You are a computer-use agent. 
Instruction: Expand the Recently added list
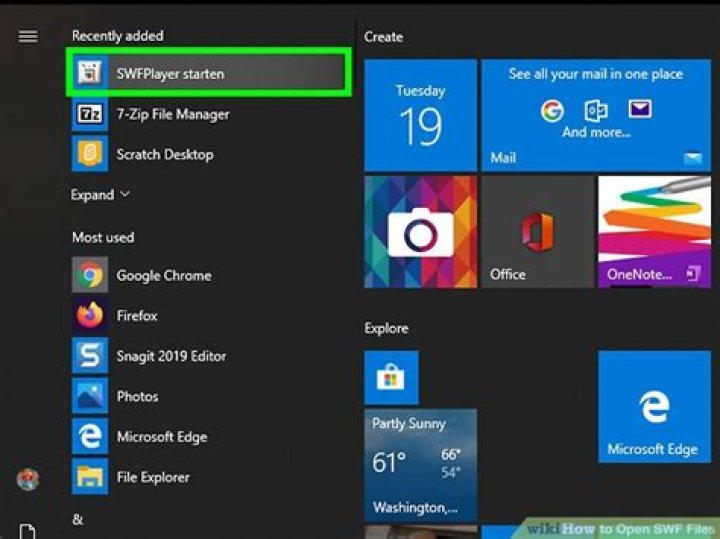pos(100,195)
